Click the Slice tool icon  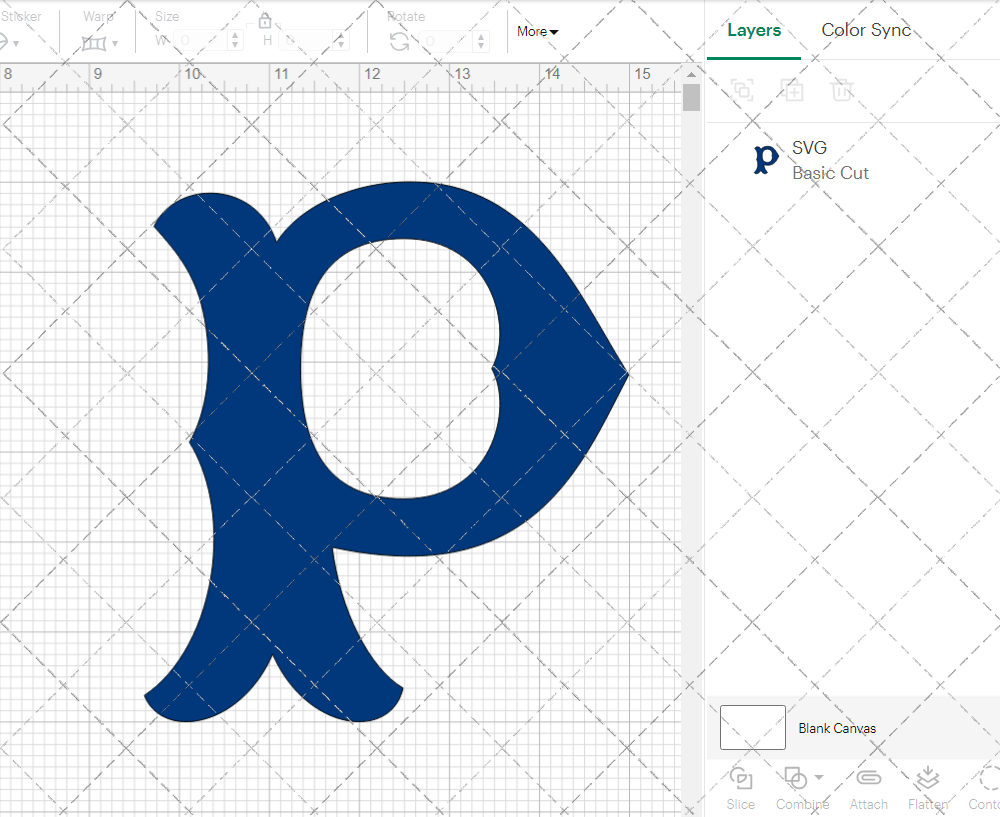tap(741, 778)
